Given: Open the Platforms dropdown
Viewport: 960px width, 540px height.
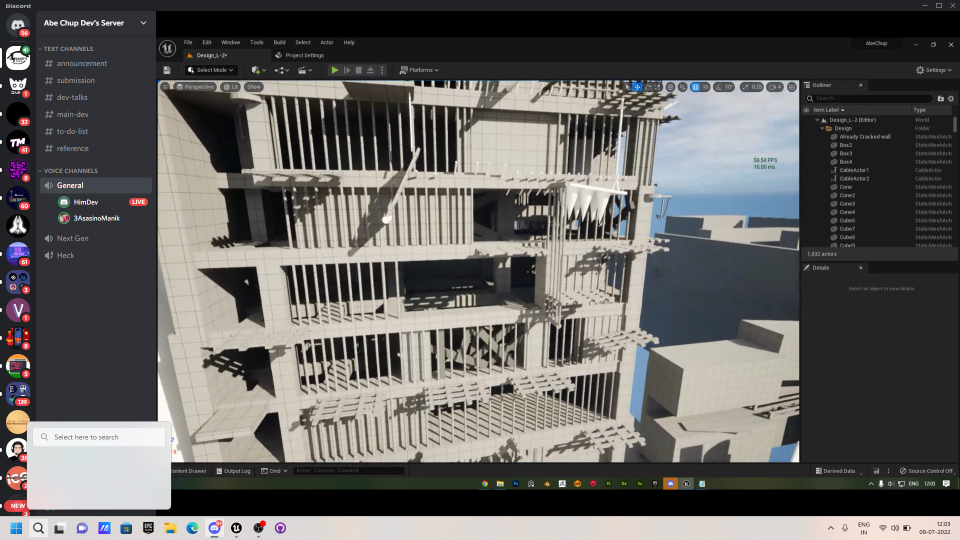Looking at the screenshot, I should tap(419, 70).
